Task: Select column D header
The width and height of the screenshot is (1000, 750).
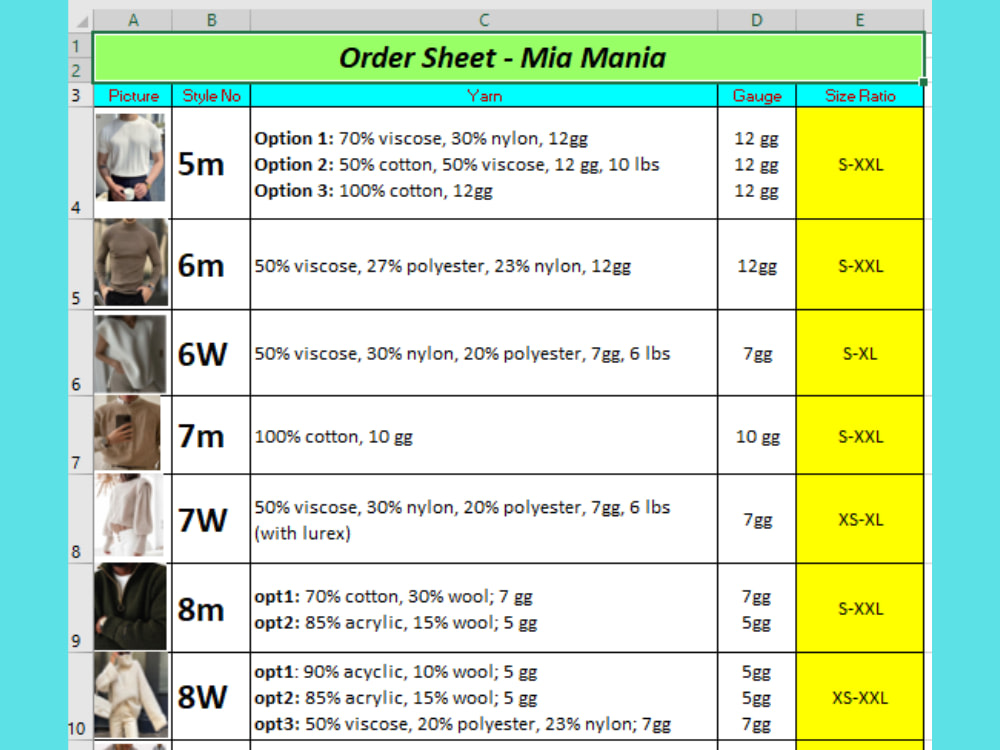Action: pos(756,20)
